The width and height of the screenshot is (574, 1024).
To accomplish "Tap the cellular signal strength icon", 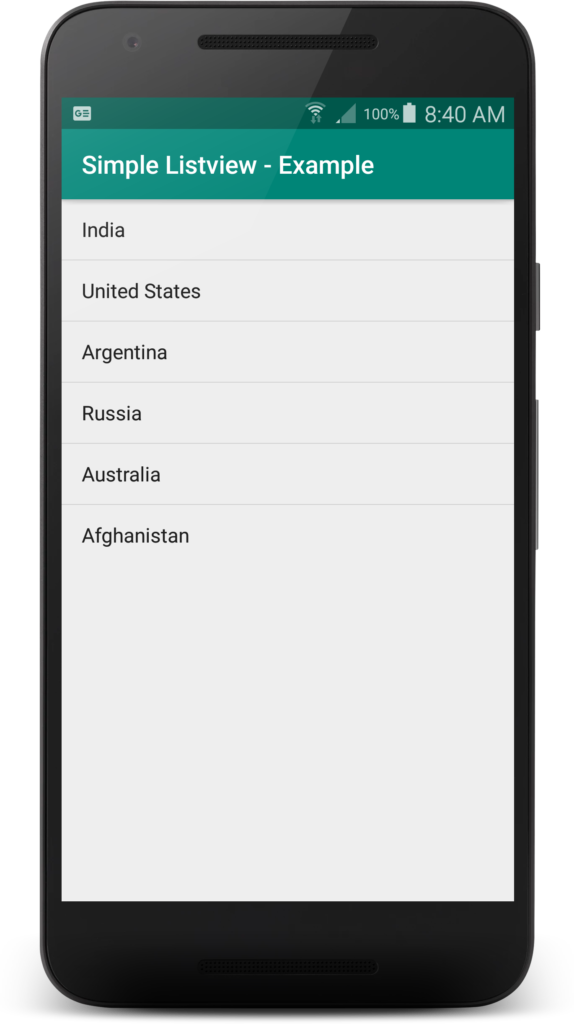I will coord(346,114).
